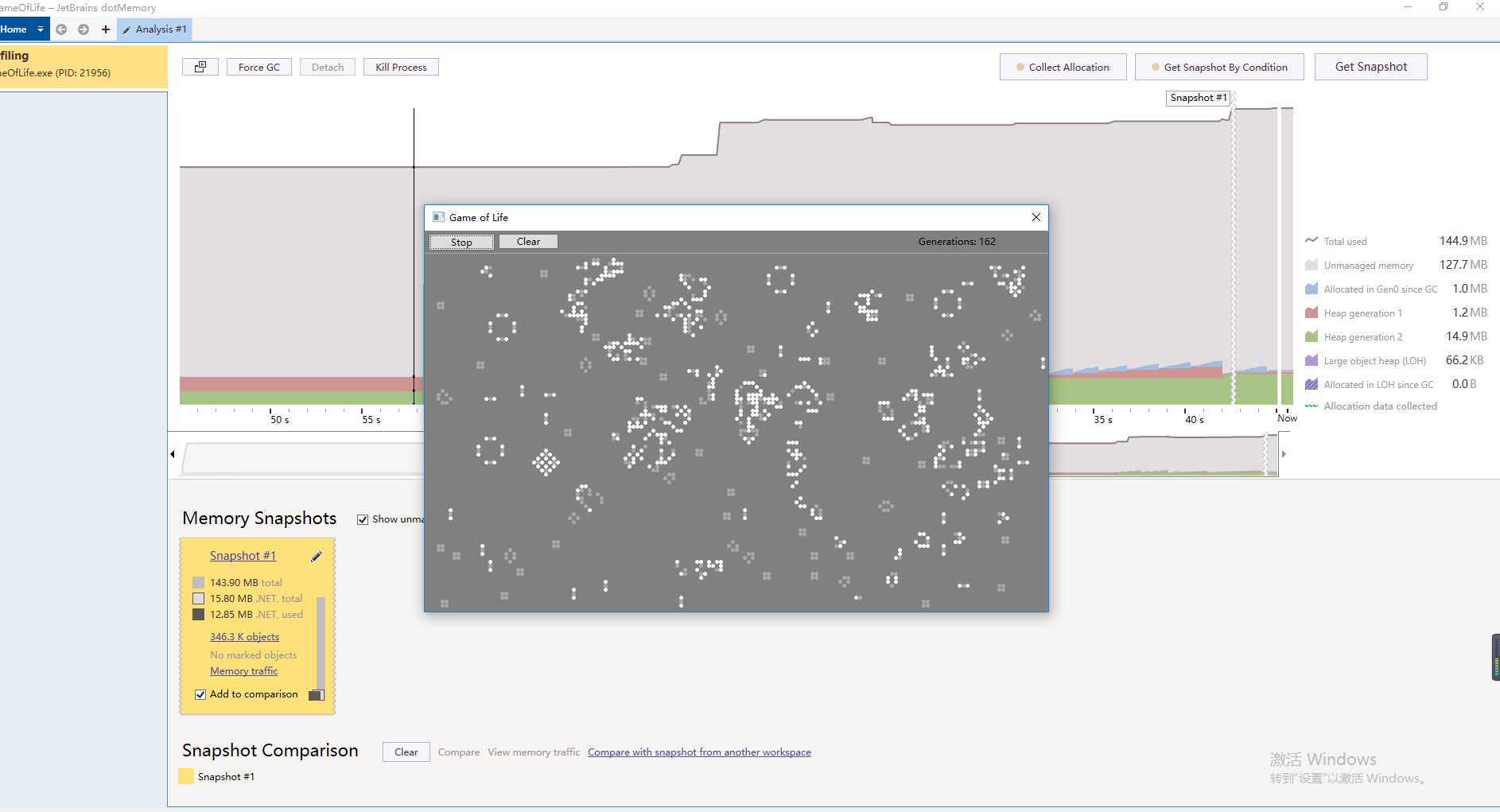1500x812 pixels.
Task: Uncheck Add to comparison for Snapshot #1
Action: pyautogui.click(x=200, y=694)
